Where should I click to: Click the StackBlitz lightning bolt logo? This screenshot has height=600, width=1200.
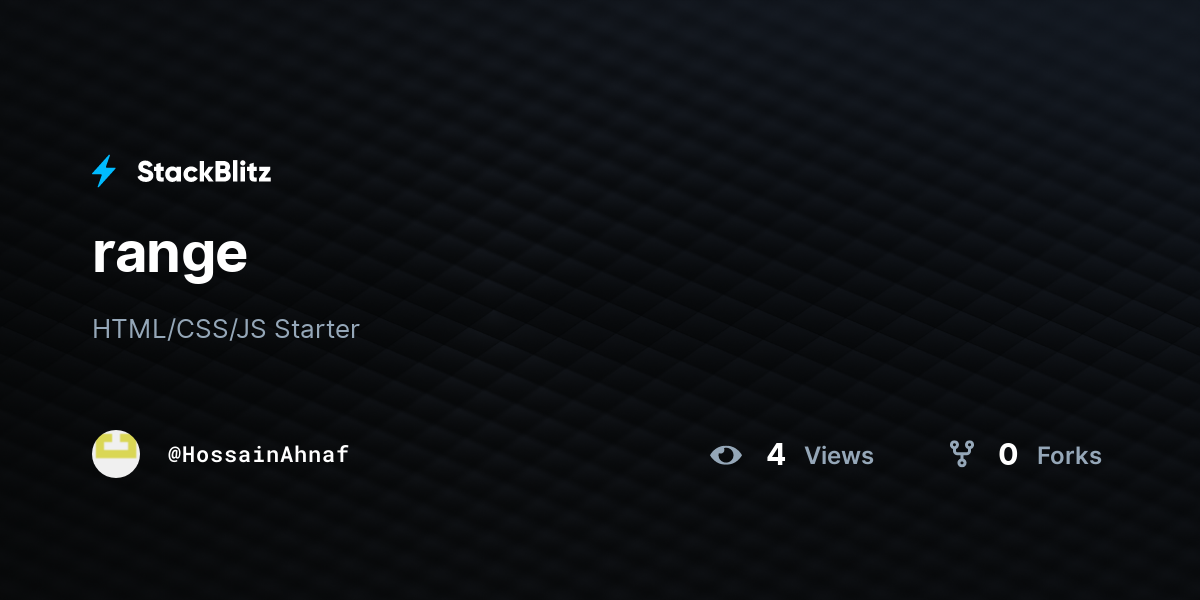click(104, 171)
